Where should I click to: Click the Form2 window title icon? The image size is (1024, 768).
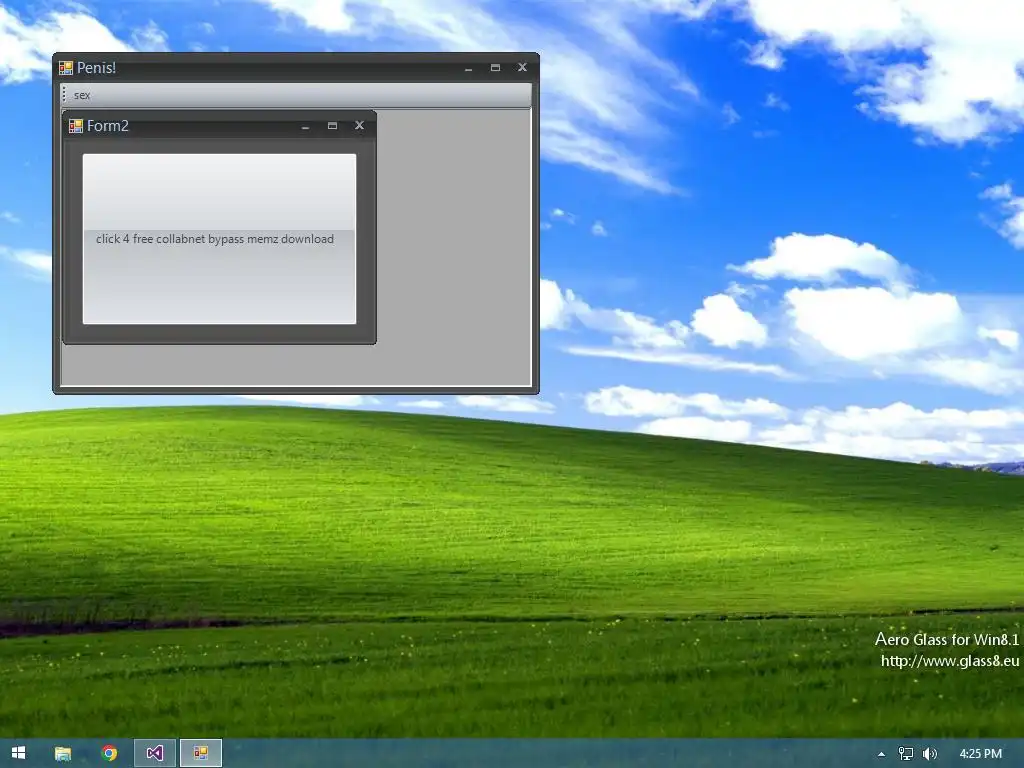coord(76,126)
